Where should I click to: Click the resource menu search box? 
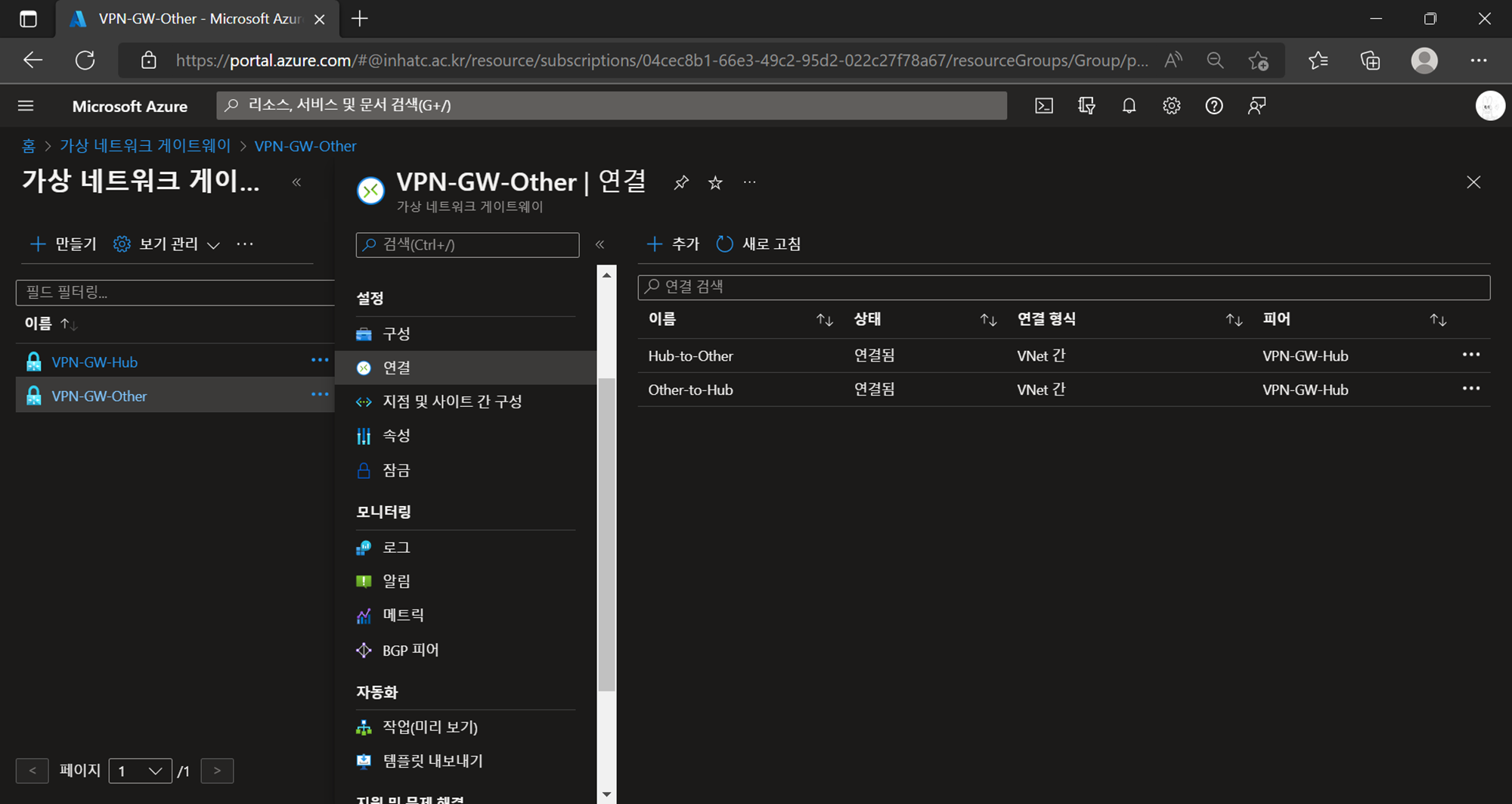click(467, 245)
